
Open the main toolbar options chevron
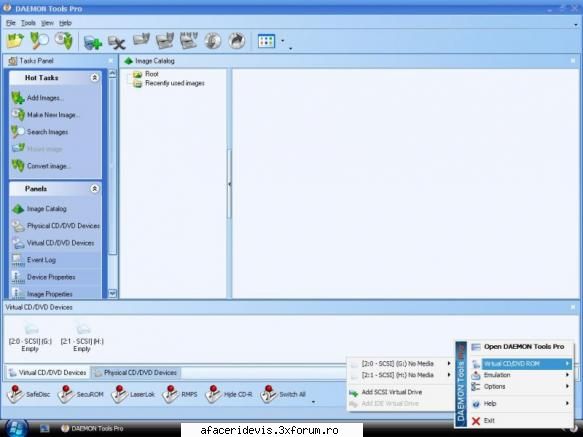pyautogui.click(x=290, y=48)
